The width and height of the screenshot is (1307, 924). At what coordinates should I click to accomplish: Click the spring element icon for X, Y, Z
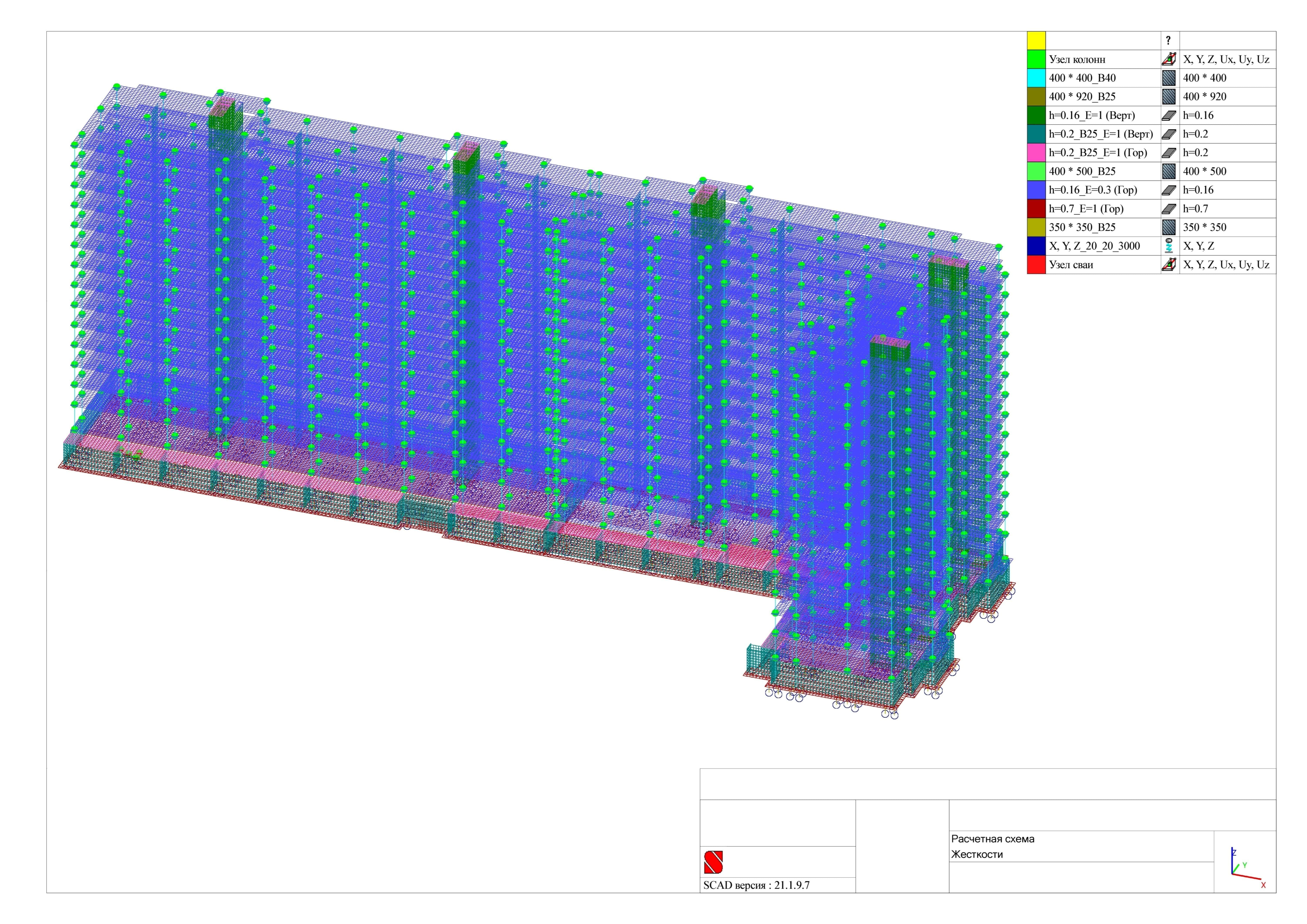(x=1169, y=246)
